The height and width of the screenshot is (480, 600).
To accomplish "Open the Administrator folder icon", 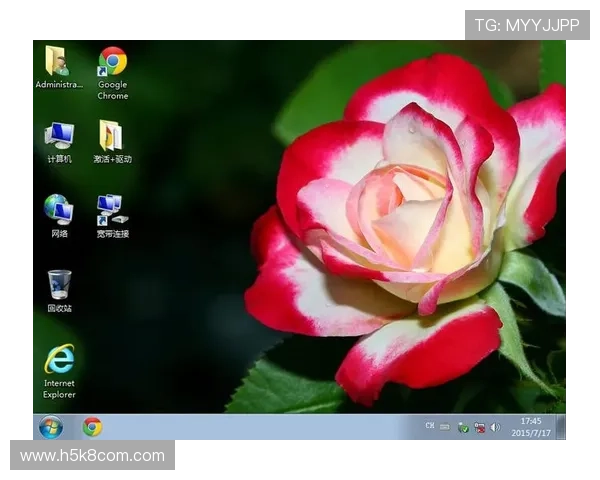I will [x=58, y=62].
